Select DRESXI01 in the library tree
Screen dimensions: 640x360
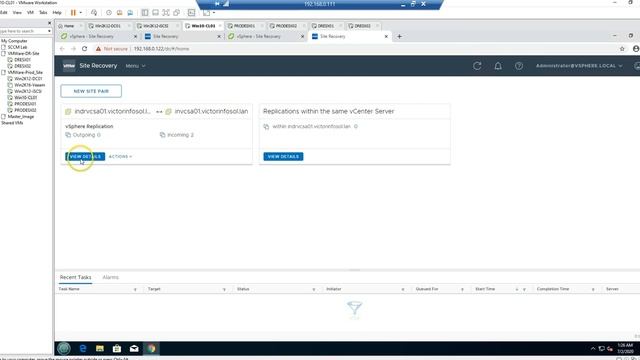pyautogui.click(x=22, y=60)
